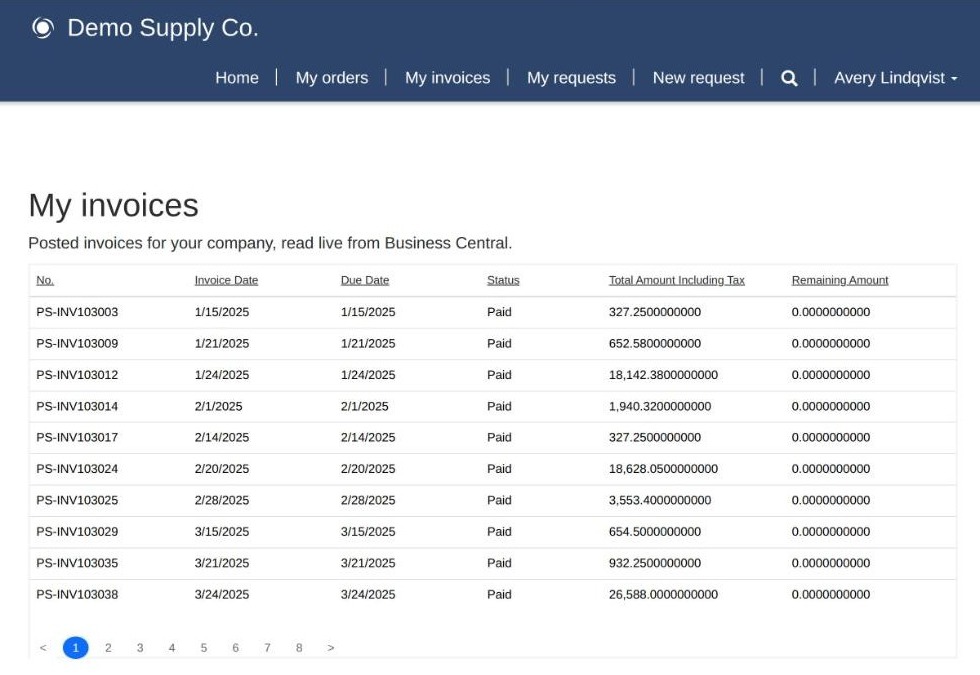Click total amount 3,553.4000000000
Image resolution: width=980 pixels, height=675 pixels.
click(x=660, y=500)
